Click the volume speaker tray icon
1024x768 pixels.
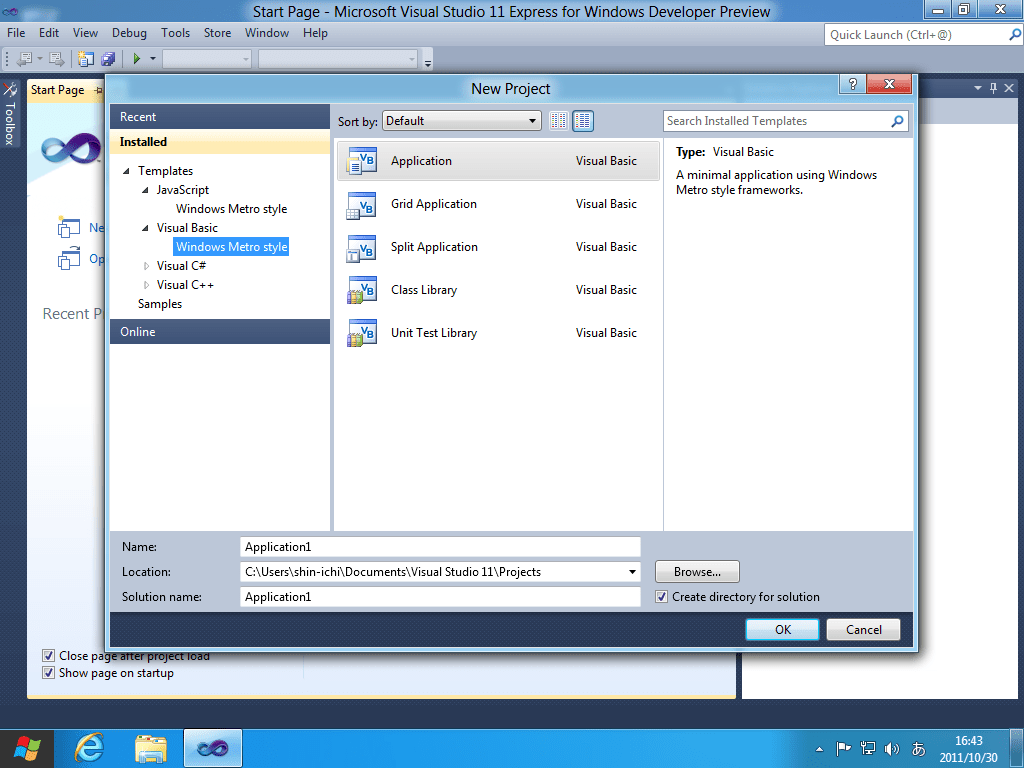coord(891,748)
